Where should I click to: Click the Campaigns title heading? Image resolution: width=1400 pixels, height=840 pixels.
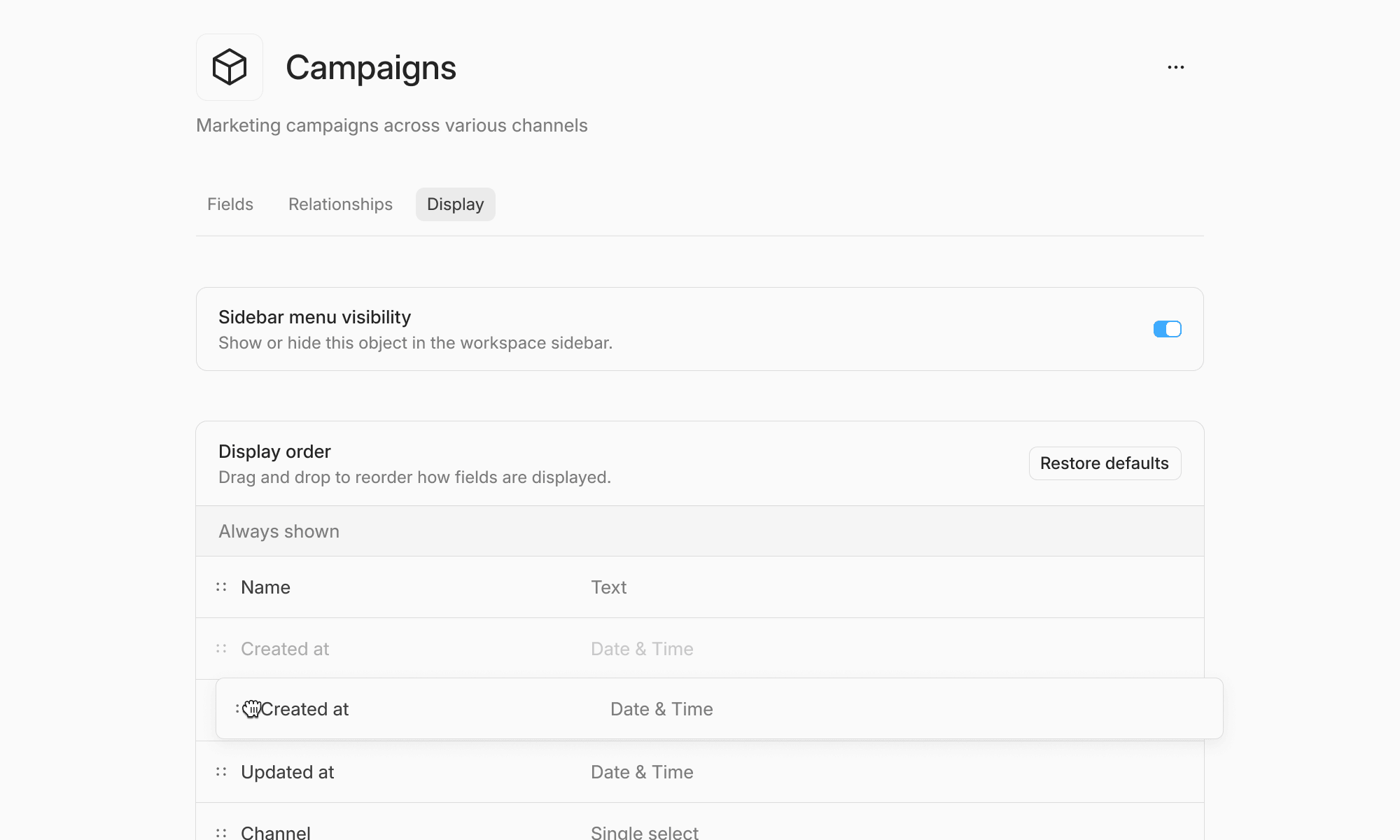tap(371, 67)
